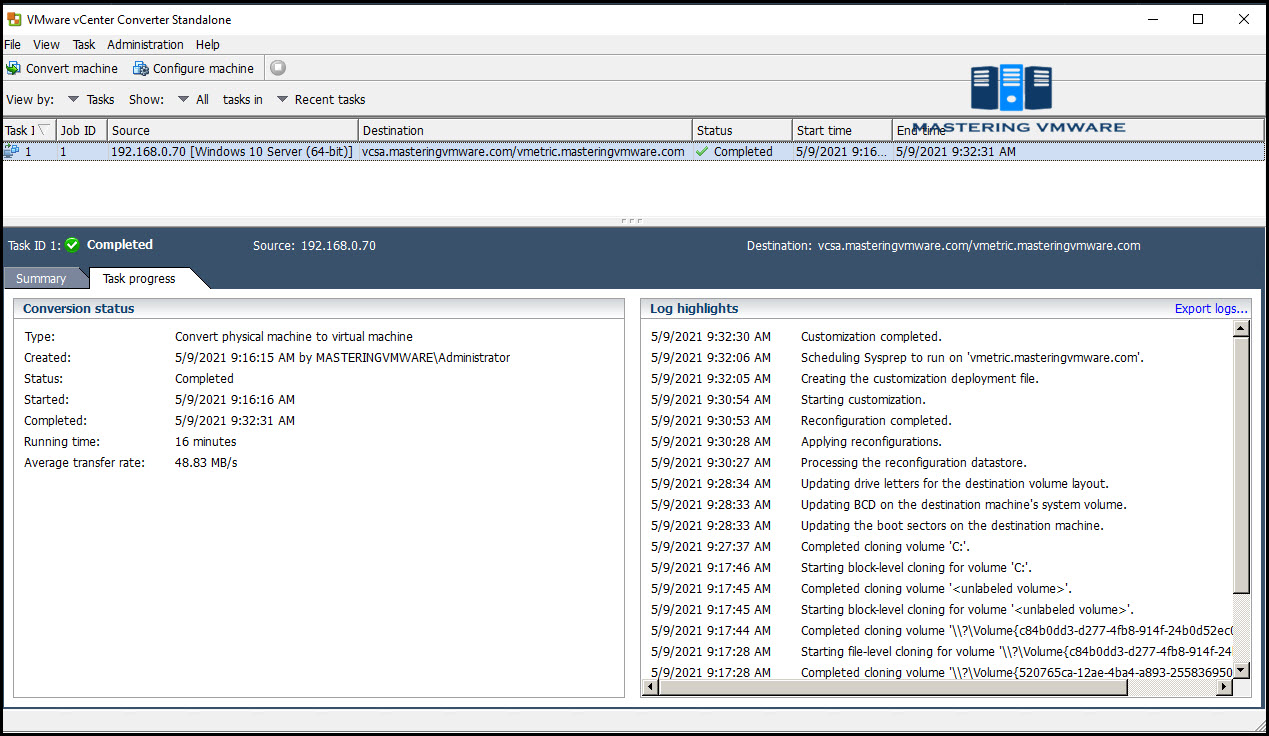Viewport: 1269px width, 736px height.
Task: Open the File menu
Action: coord(12,44)
